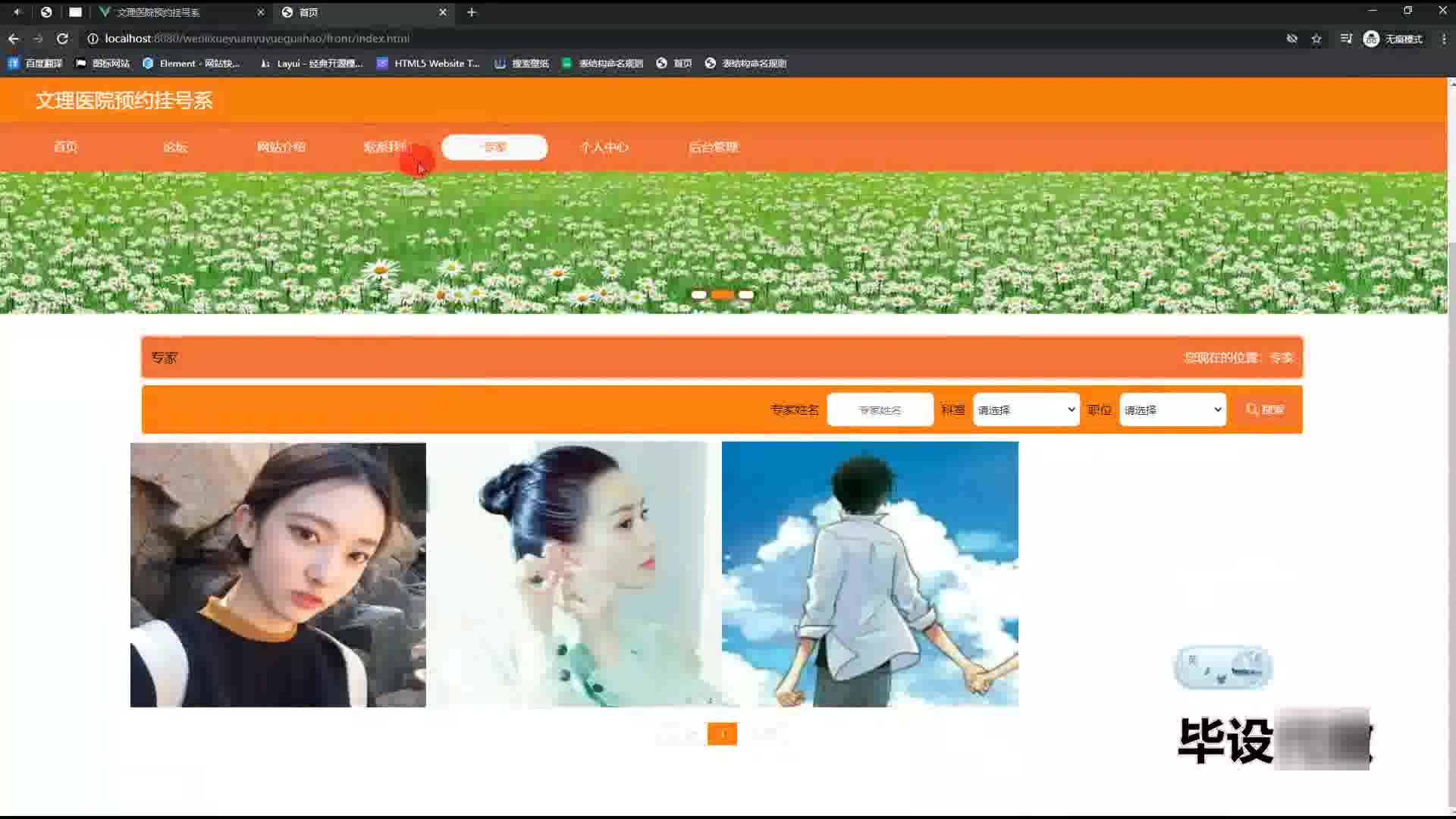1456x819 pixels.
Task: Click the site info icon in address bar
Action: coord(93,39)
